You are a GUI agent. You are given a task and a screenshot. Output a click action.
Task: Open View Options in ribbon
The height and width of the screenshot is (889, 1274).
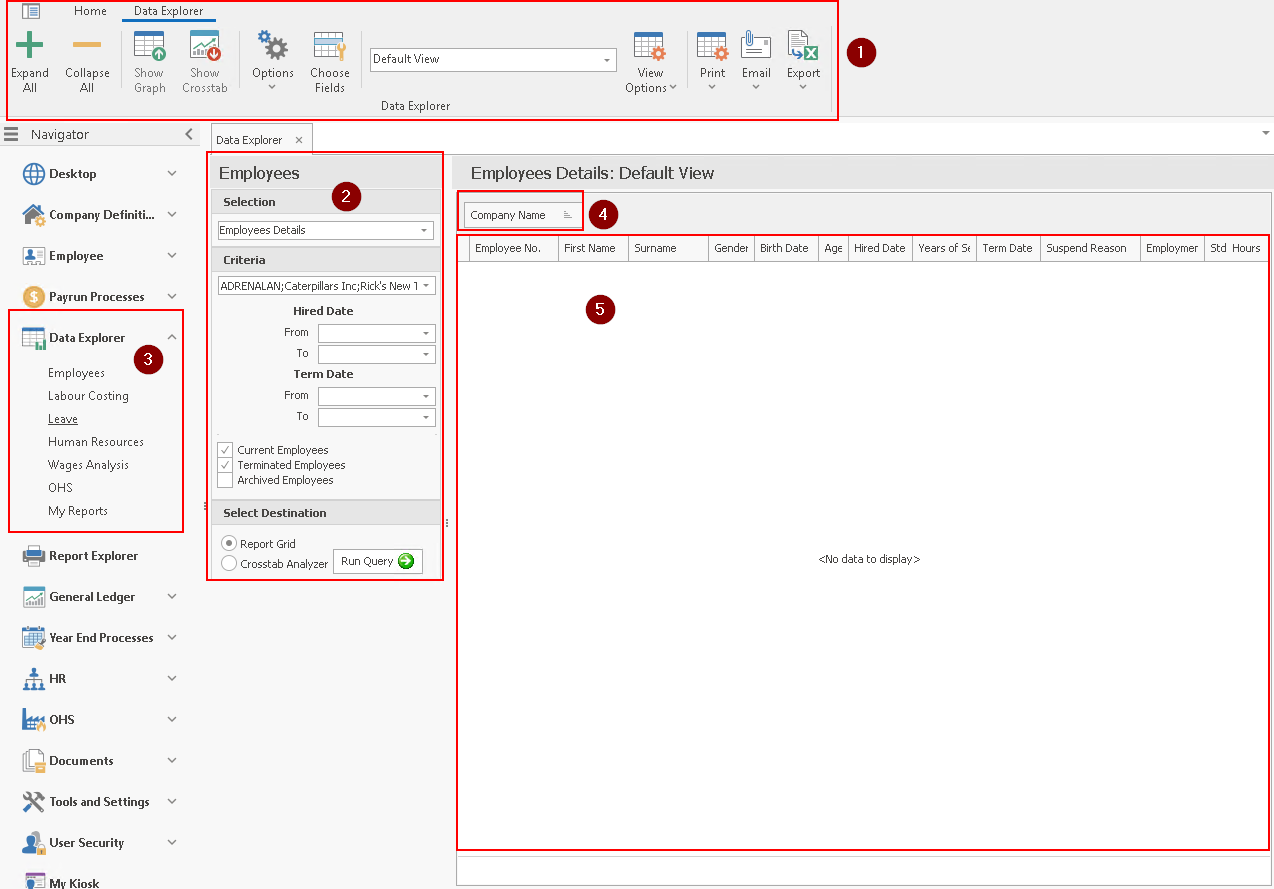click(x=650, y=62)
